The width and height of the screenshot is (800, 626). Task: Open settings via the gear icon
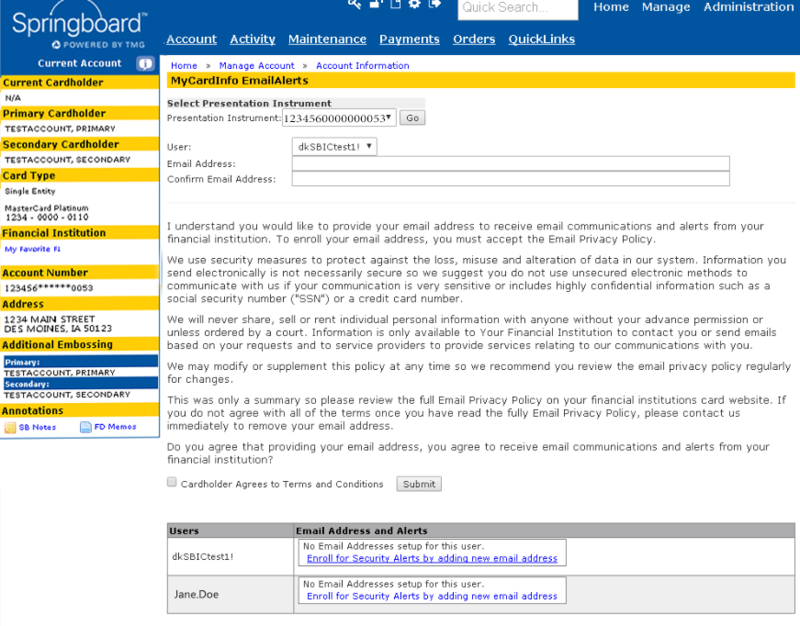coord(414,4)
